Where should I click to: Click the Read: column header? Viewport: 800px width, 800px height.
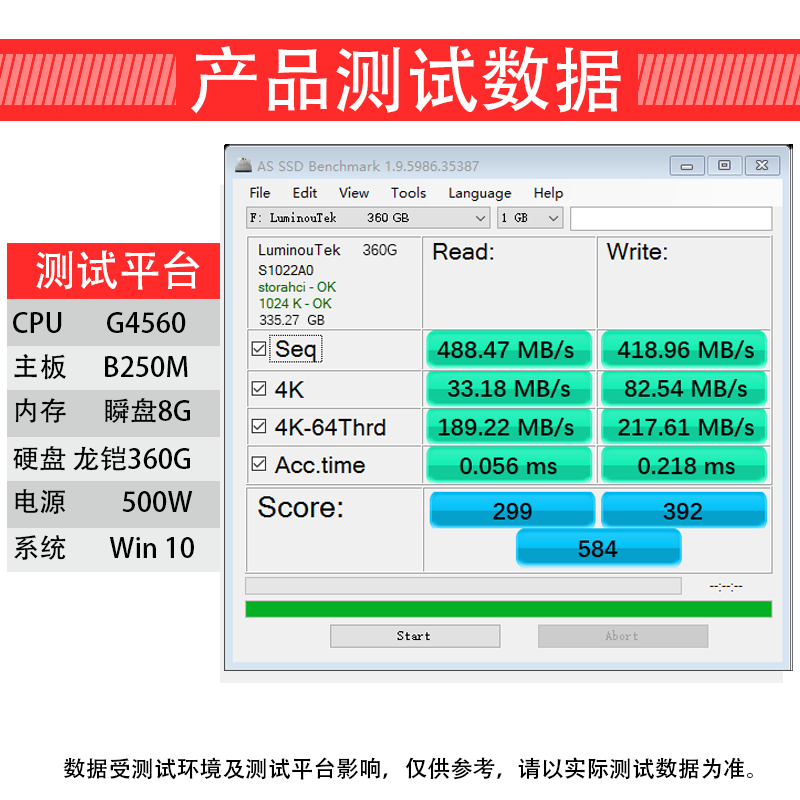pyautogui.click(x=463, y=252)
